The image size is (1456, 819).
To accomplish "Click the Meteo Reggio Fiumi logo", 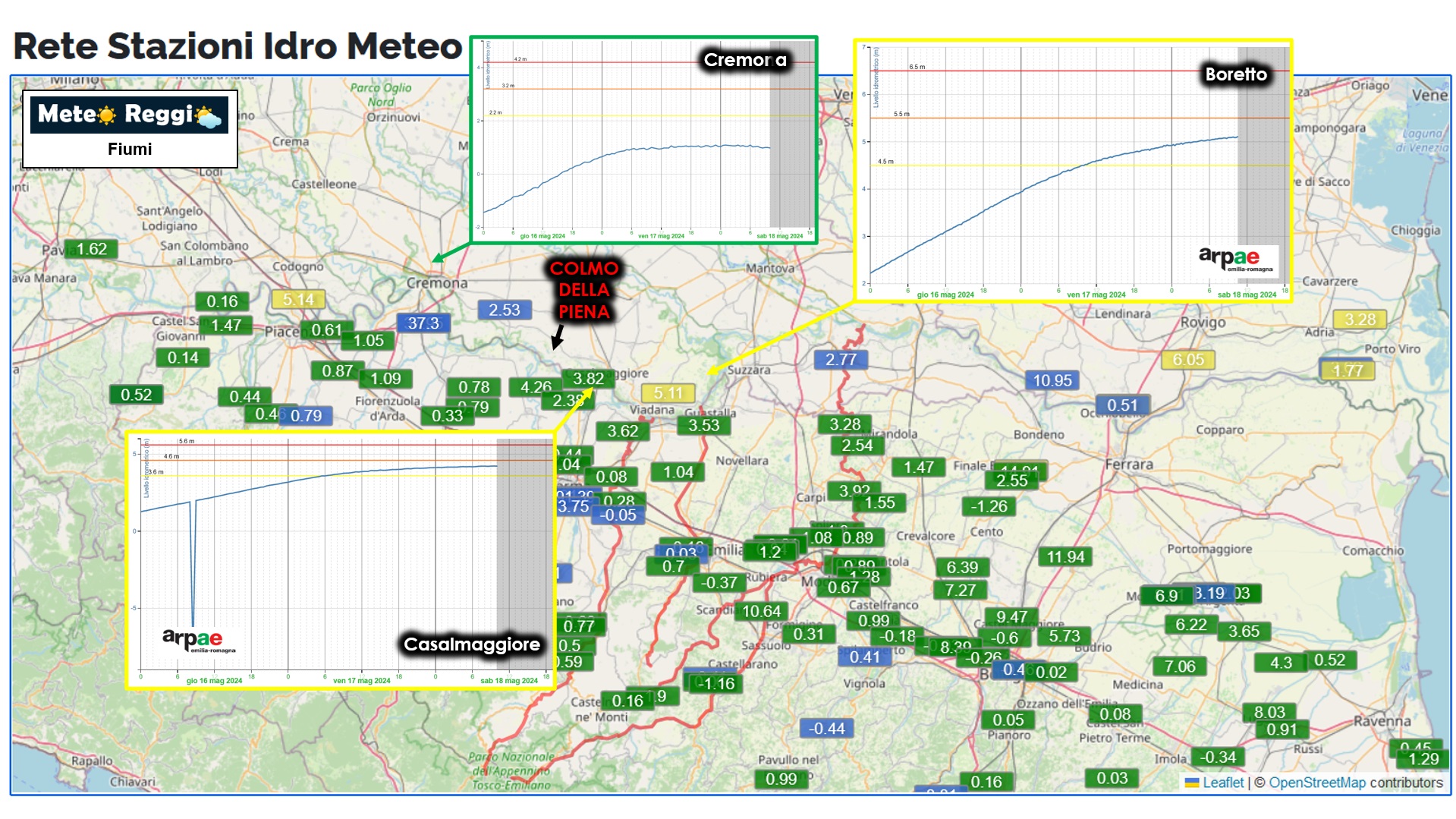I will pos(130,128).
